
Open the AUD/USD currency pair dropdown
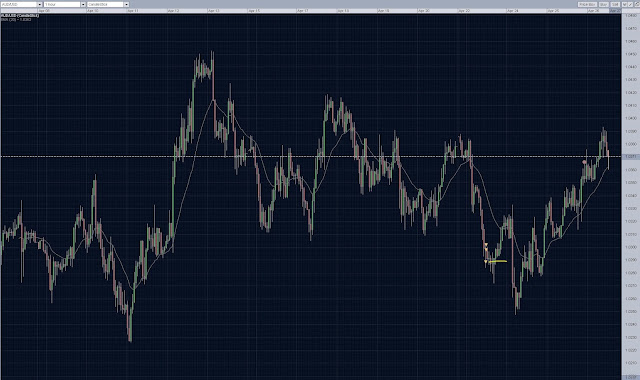click(21, 4)
